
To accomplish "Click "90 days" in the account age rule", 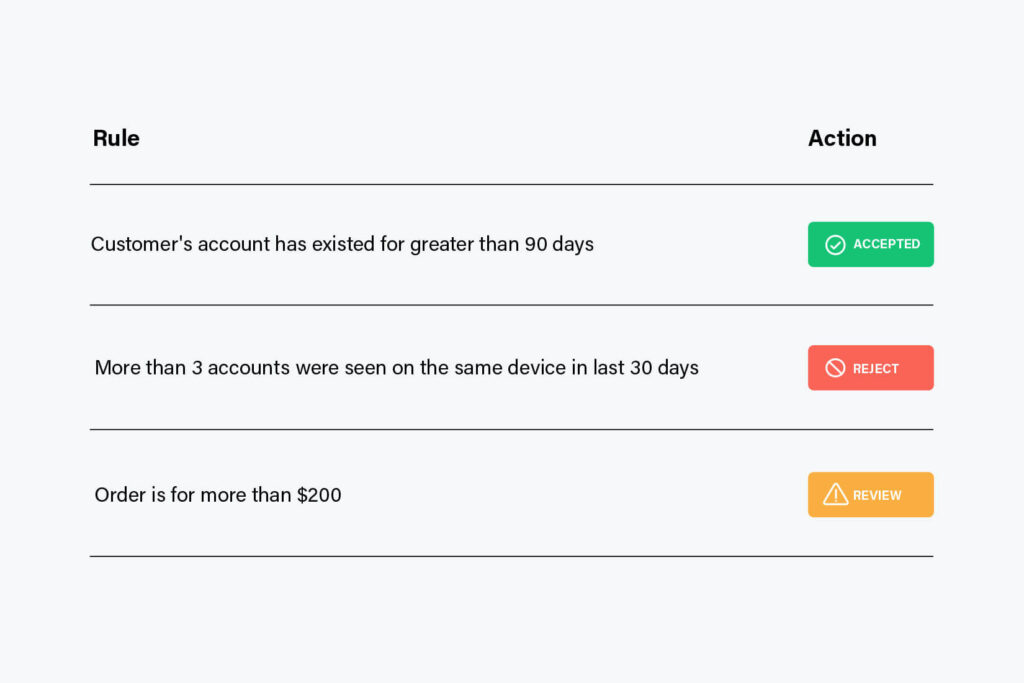I will tap(559, 244).
